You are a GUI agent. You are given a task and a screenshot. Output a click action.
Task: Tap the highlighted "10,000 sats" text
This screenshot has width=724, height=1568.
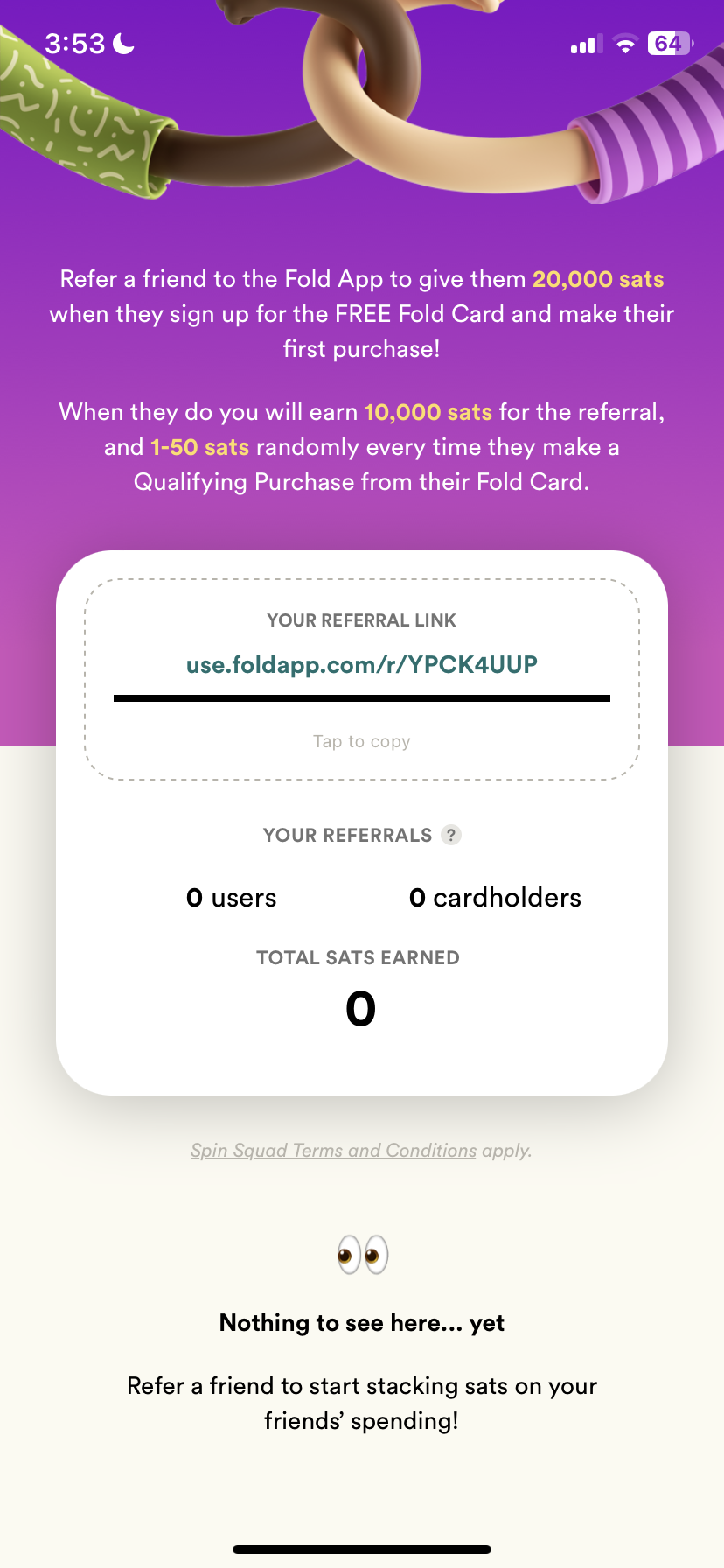point(428,412)
